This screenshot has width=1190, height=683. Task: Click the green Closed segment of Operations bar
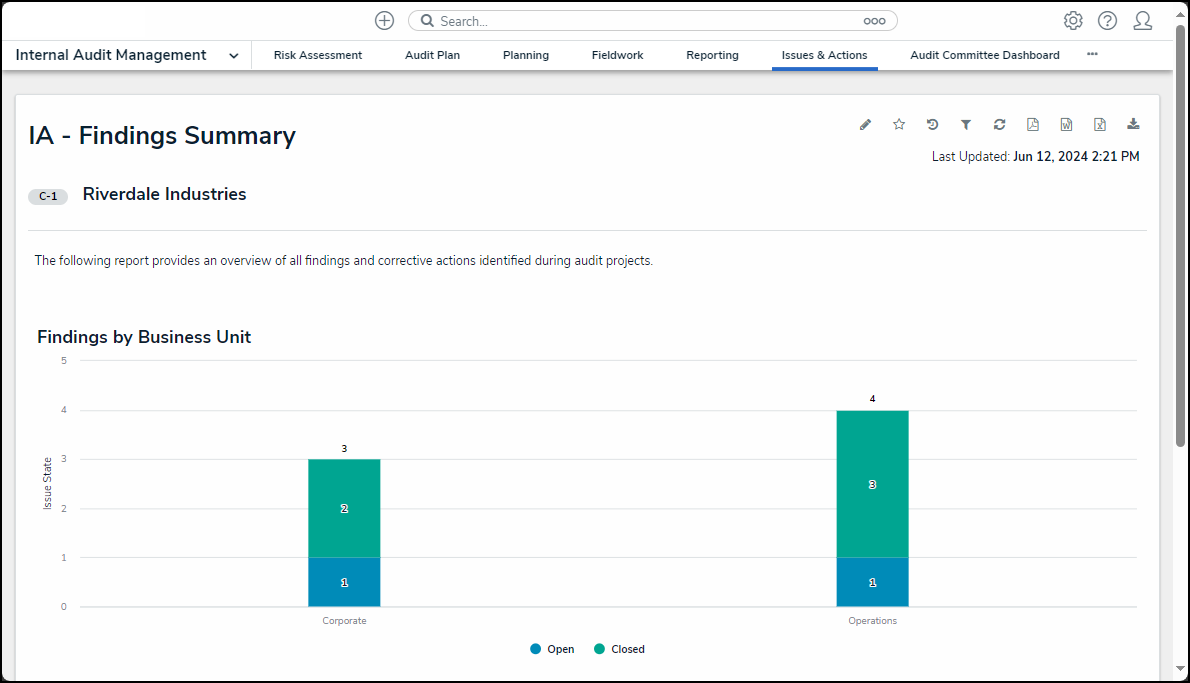(x=872, y=484)
